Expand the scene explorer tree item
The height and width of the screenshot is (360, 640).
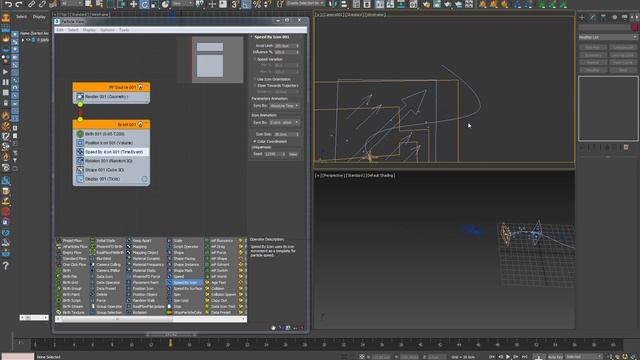pyautogui.click(x=23, y=40)
